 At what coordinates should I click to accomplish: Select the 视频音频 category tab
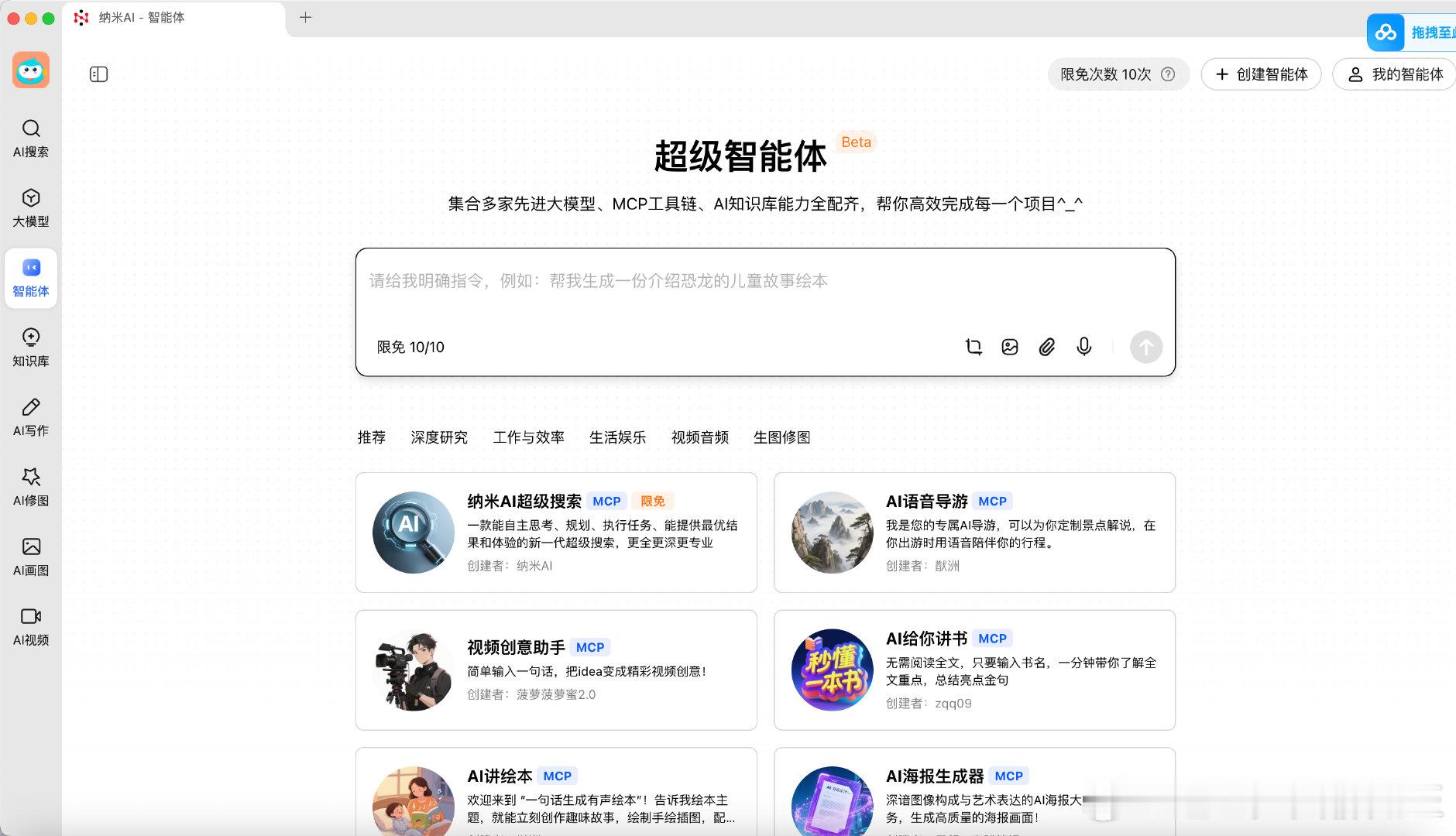[700, 437]
